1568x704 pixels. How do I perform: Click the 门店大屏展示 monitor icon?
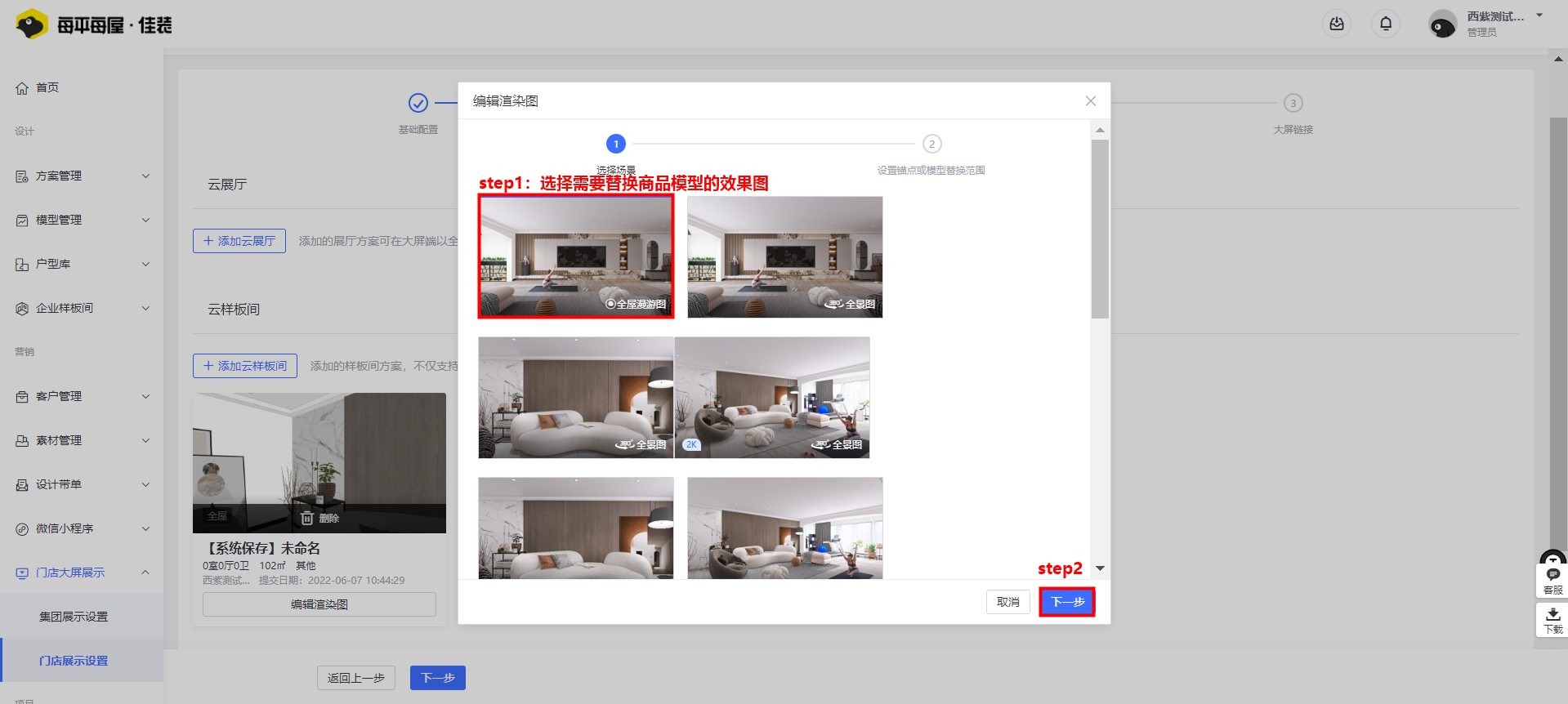[x=22, y=573]
